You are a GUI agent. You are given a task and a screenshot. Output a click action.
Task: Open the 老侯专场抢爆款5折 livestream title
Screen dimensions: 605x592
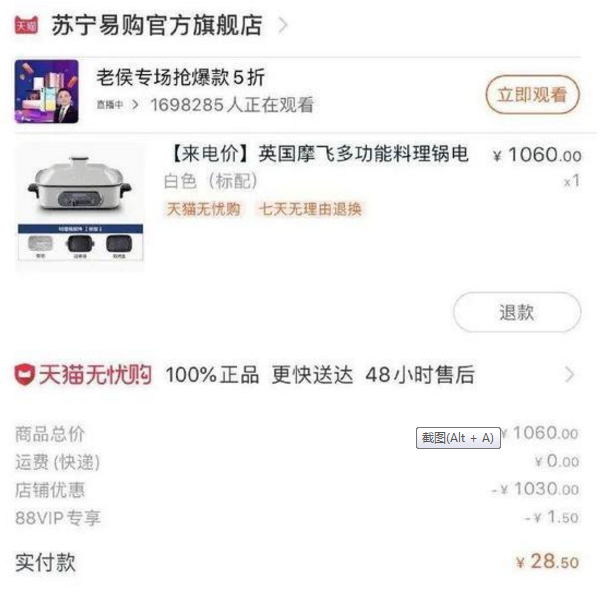click(x=180, y=77)
